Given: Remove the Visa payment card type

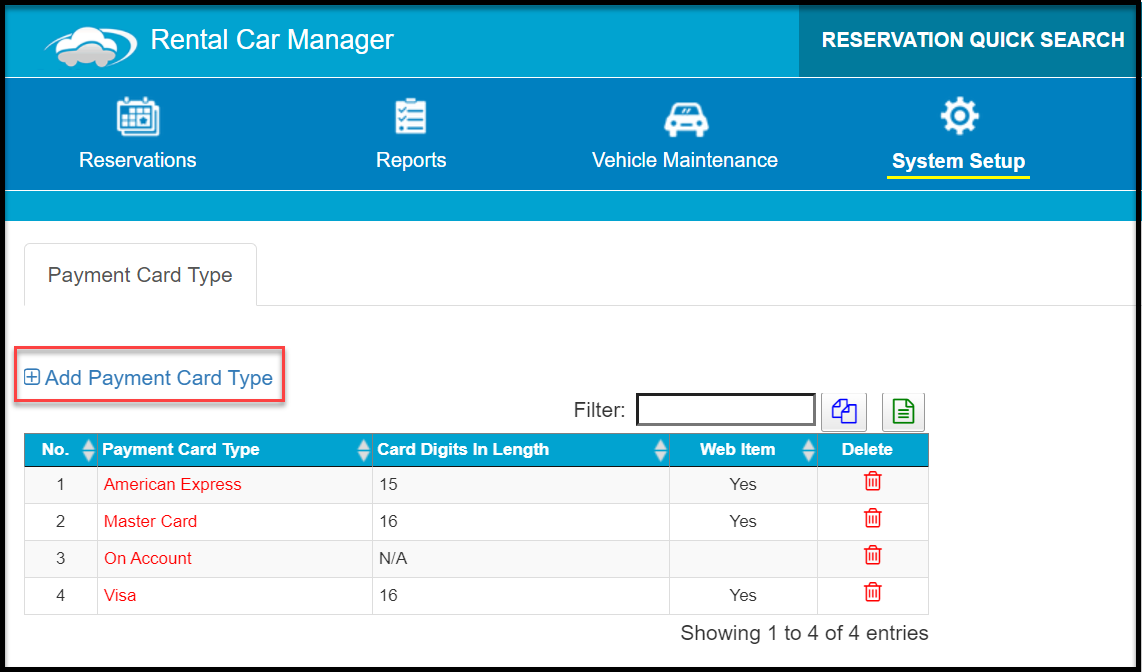Looking at the screenshot, I should (x=873, y=592).
